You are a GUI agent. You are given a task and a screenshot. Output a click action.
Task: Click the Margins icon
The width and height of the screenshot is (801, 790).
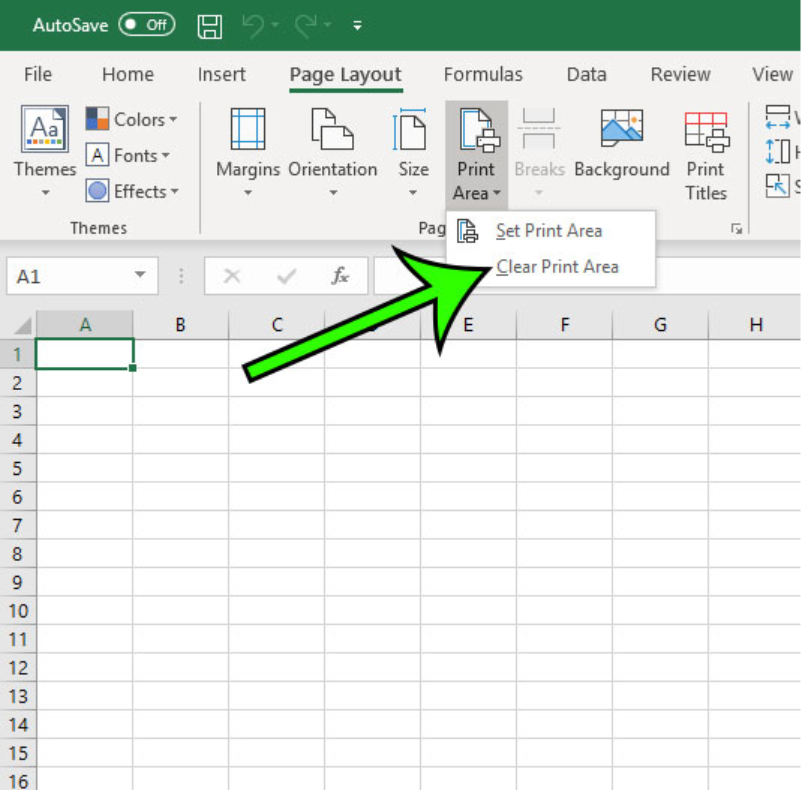(248, 129)
